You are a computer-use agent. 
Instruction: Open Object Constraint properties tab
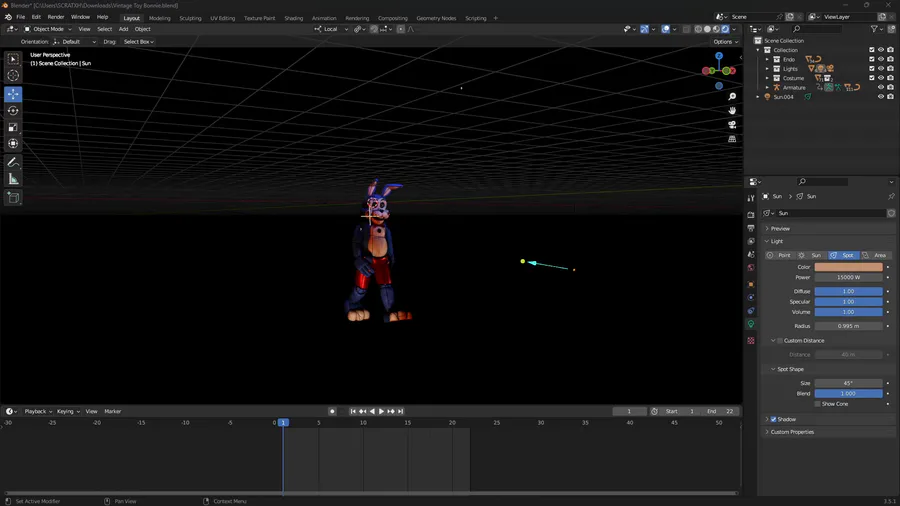pyautogui.click(x=751, y=310)
